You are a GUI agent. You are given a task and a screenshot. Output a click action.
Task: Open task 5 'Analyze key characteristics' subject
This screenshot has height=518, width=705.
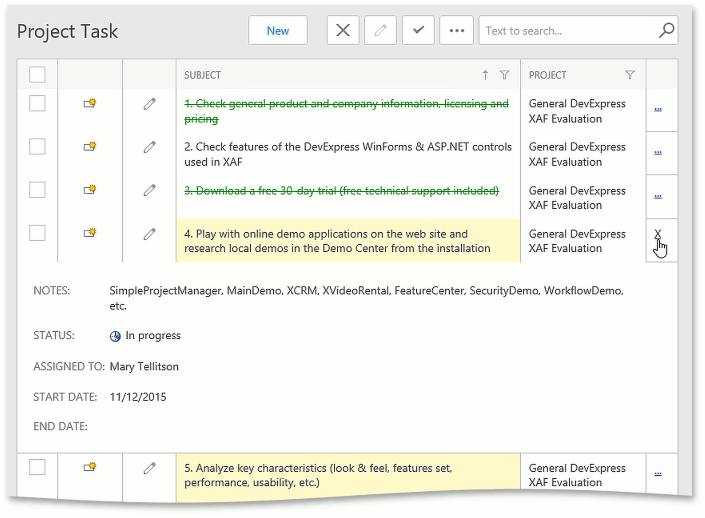pos(318,475)
